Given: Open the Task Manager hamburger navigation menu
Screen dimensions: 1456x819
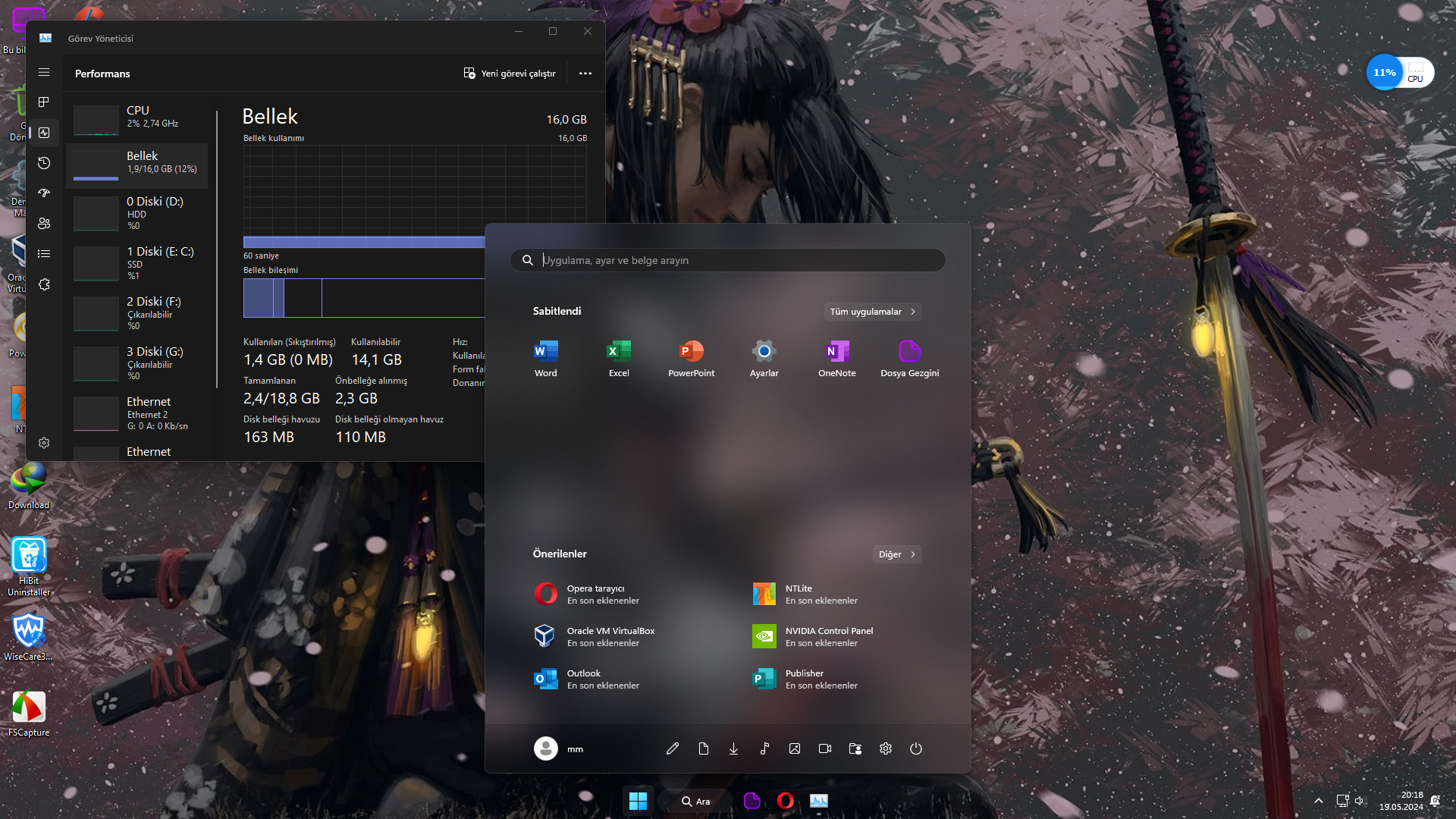Looking at the screenshot, I should tap(44, 72).
